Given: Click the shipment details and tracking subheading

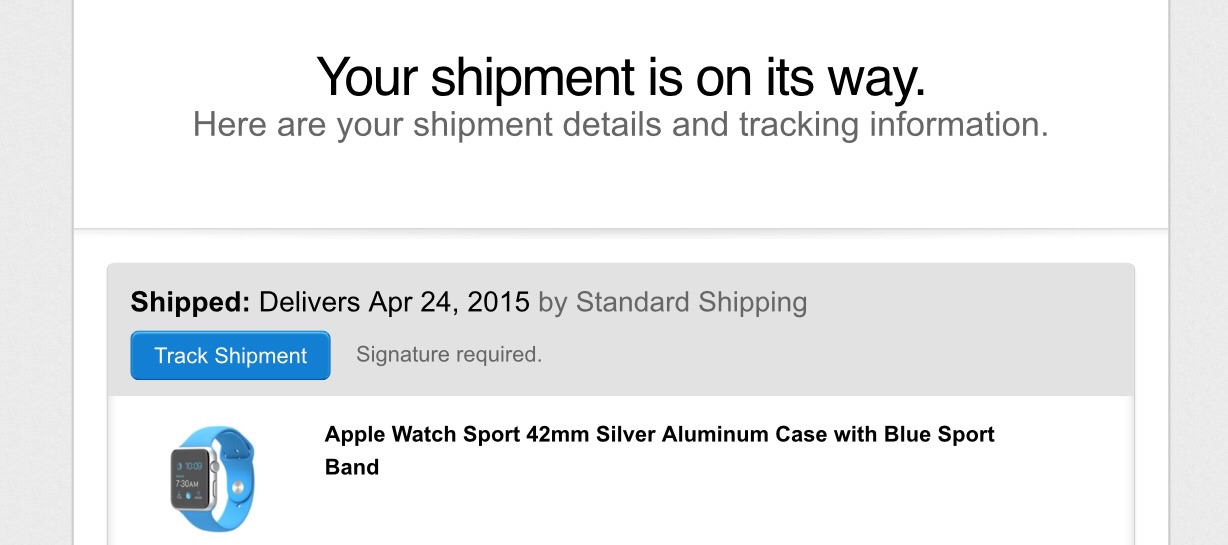Looking at the screenshot, I should pyautogui.click(x=620, y=125).
